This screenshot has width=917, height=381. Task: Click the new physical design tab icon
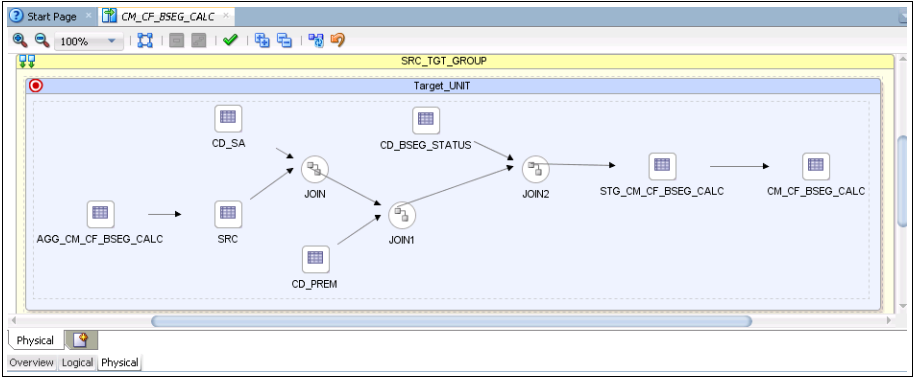pyautogui.click(x=81, y=340)
